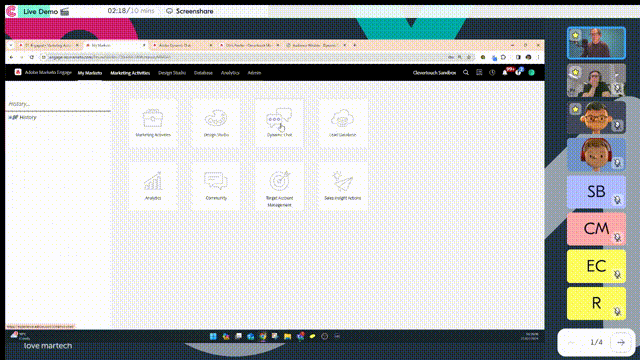
Task: Select the presenter video thumbnail at top
Action: pyautogui.click(x=596, y=43)
